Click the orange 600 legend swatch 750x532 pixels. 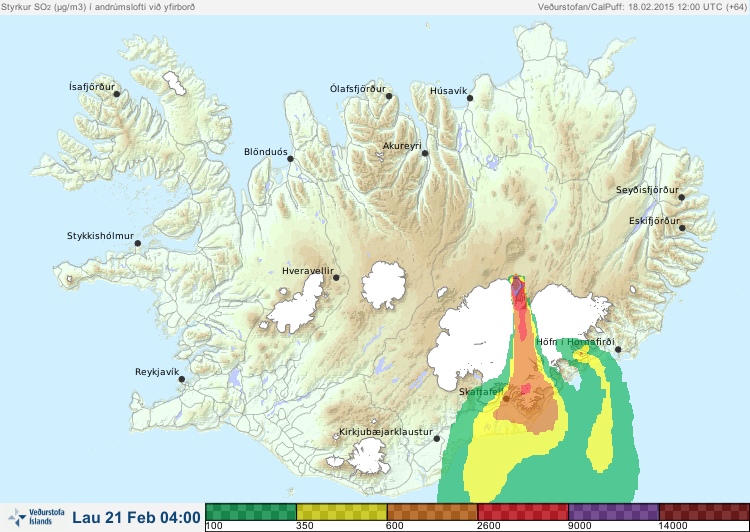click(x=432, y=512)
